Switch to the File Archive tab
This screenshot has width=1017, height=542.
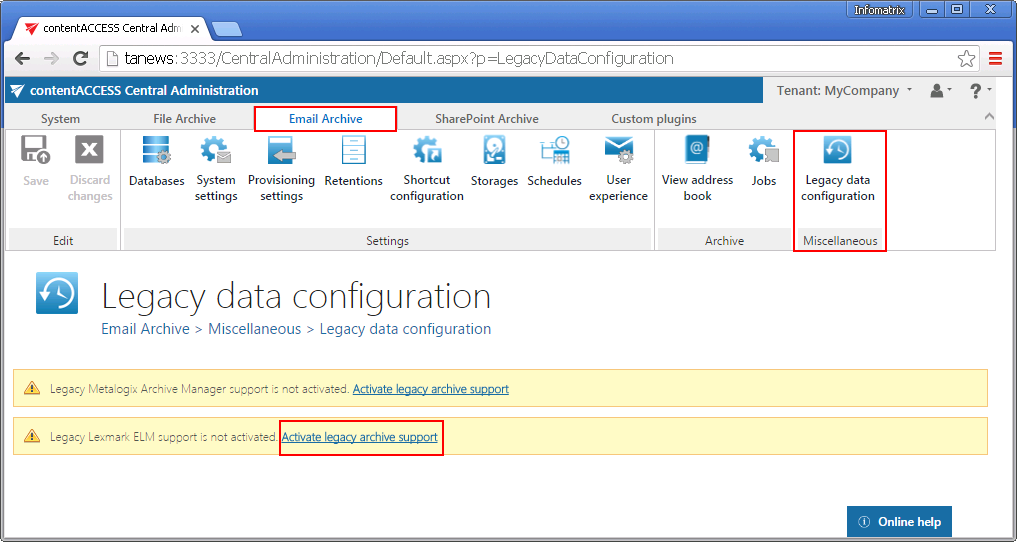(x=184, y=119)
